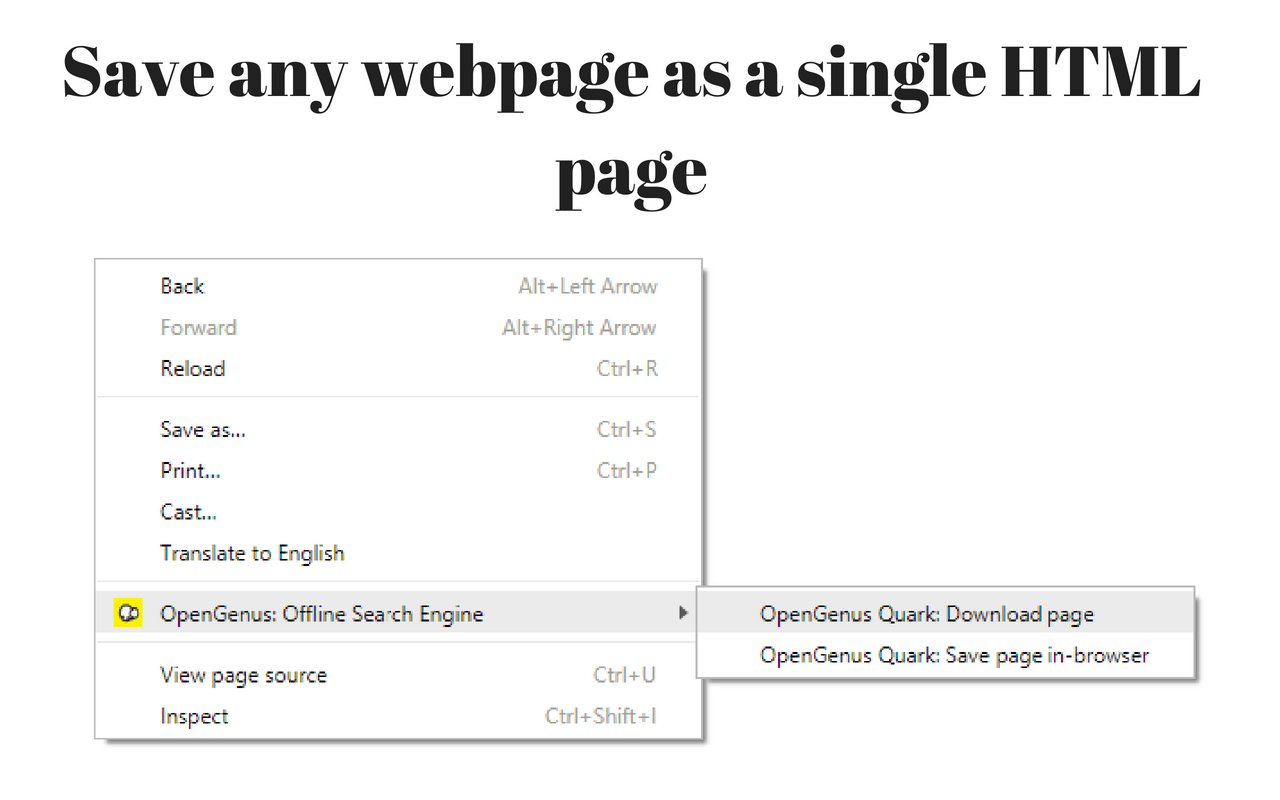Click the yellow OpenGenus extension icon

tap(129, 614)
